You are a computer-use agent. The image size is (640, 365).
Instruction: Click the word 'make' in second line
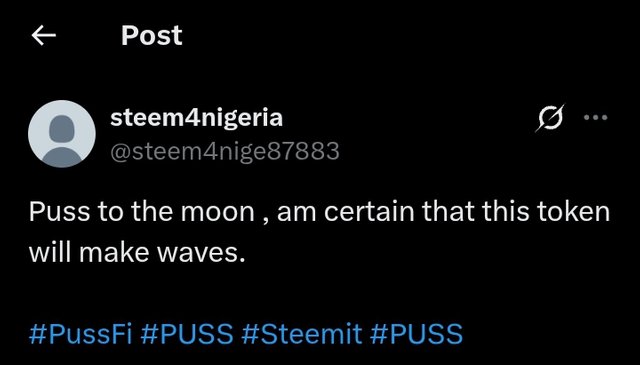point(115,253)
